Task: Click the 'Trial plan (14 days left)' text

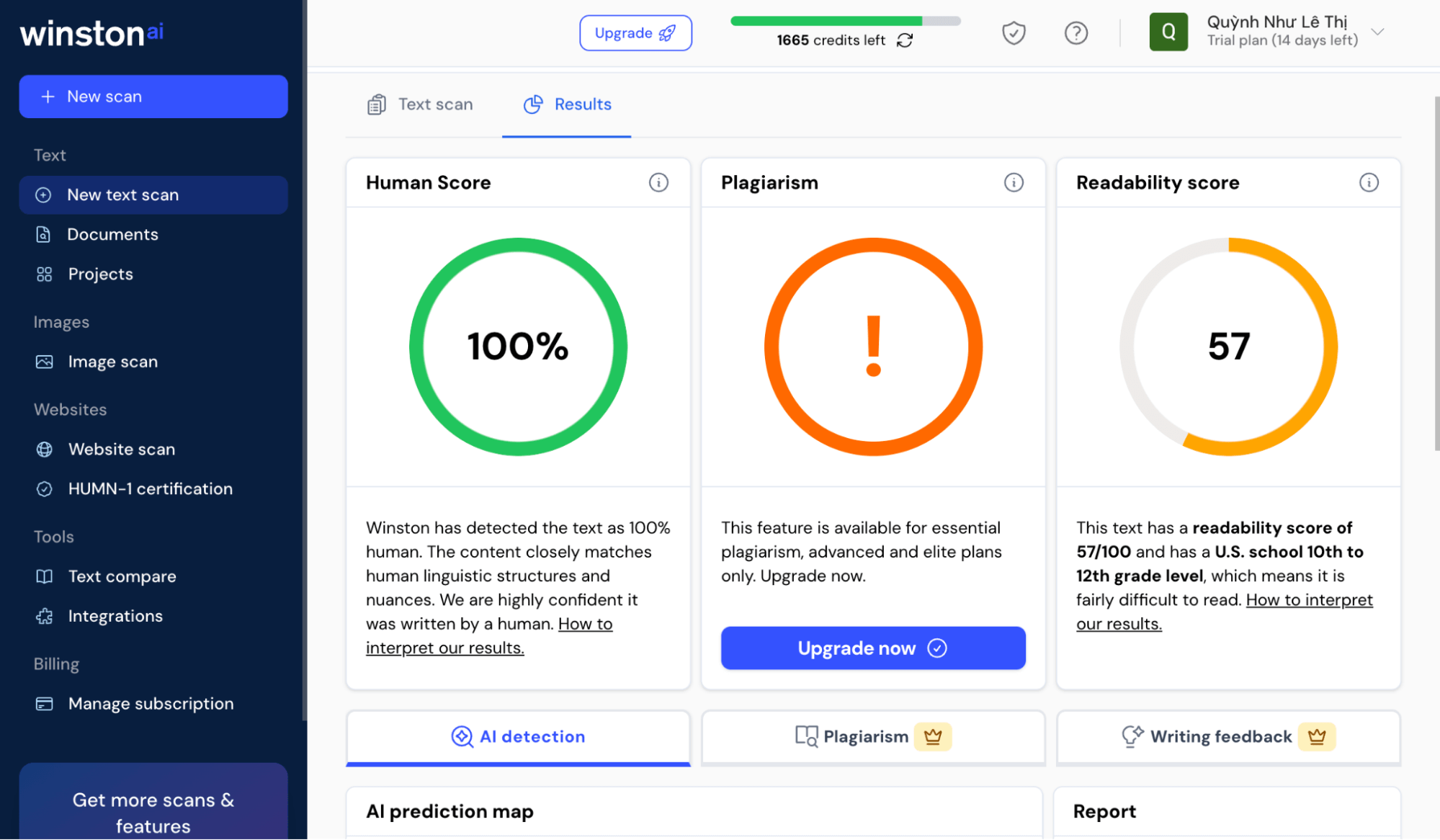Action: [1282, 40]
